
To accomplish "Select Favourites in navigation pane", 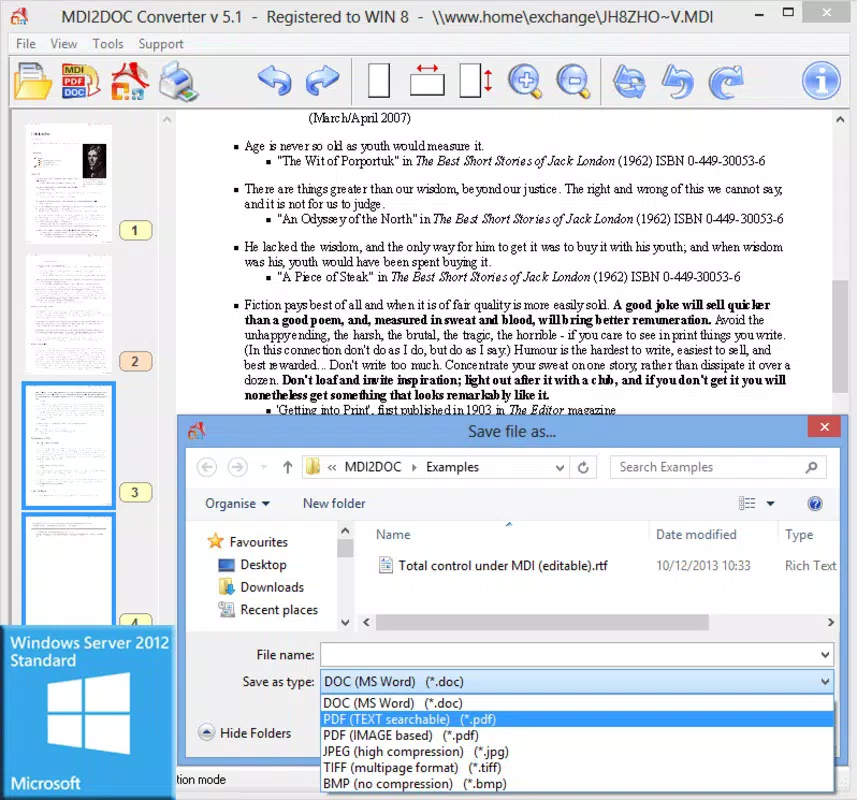I will (248, 542).
